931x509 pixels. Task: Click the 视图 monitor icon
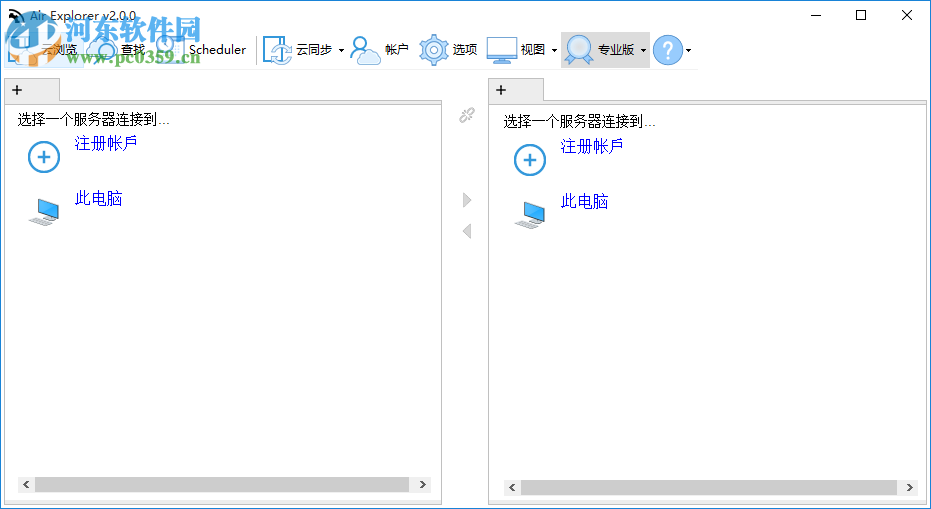point(502,50)
